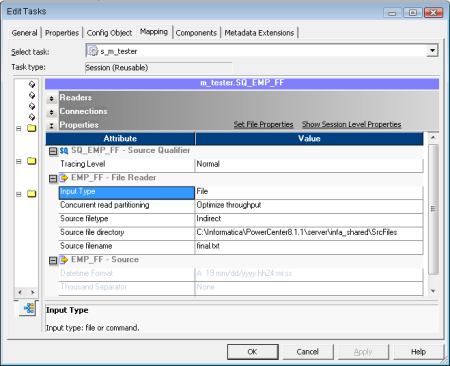Select the Input Type attribute row
Screen dimensions: 450x366
tap(127, 192)
